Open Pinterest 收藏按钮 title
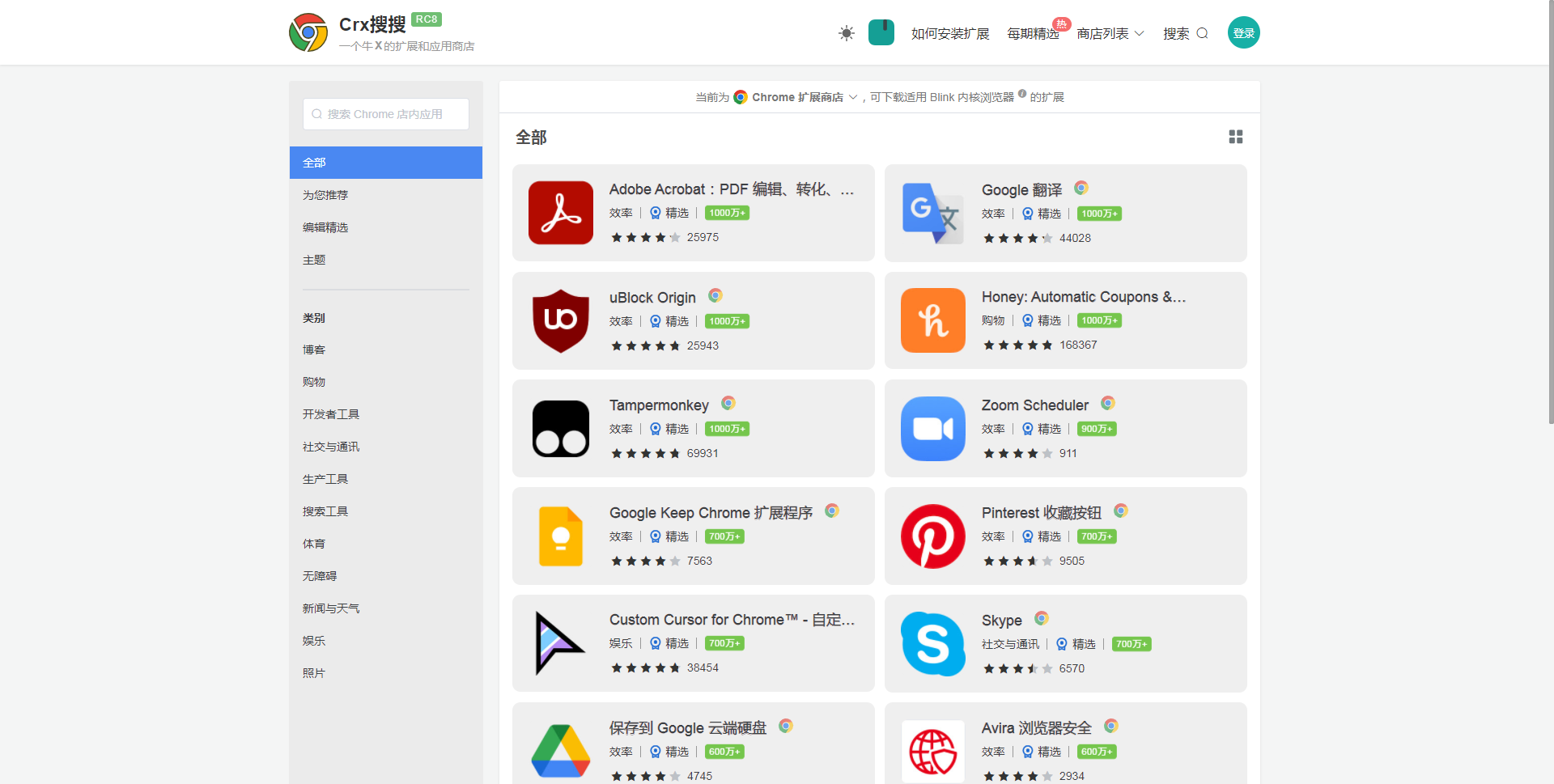 1041,513
